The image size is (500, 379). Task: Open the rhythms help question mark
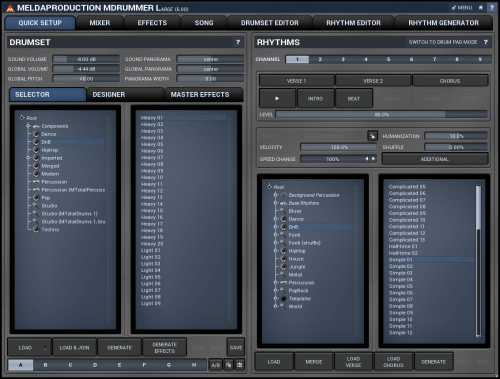click(x=486, y=42)
